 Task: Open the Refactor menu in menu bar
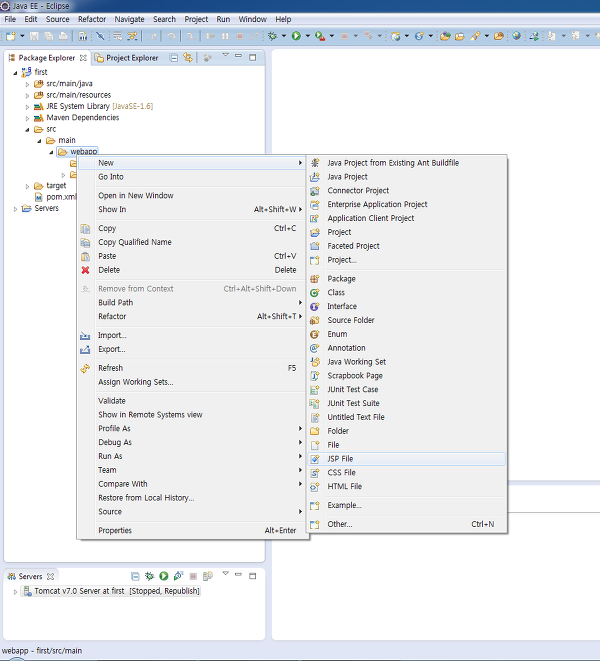click(92, 19)
